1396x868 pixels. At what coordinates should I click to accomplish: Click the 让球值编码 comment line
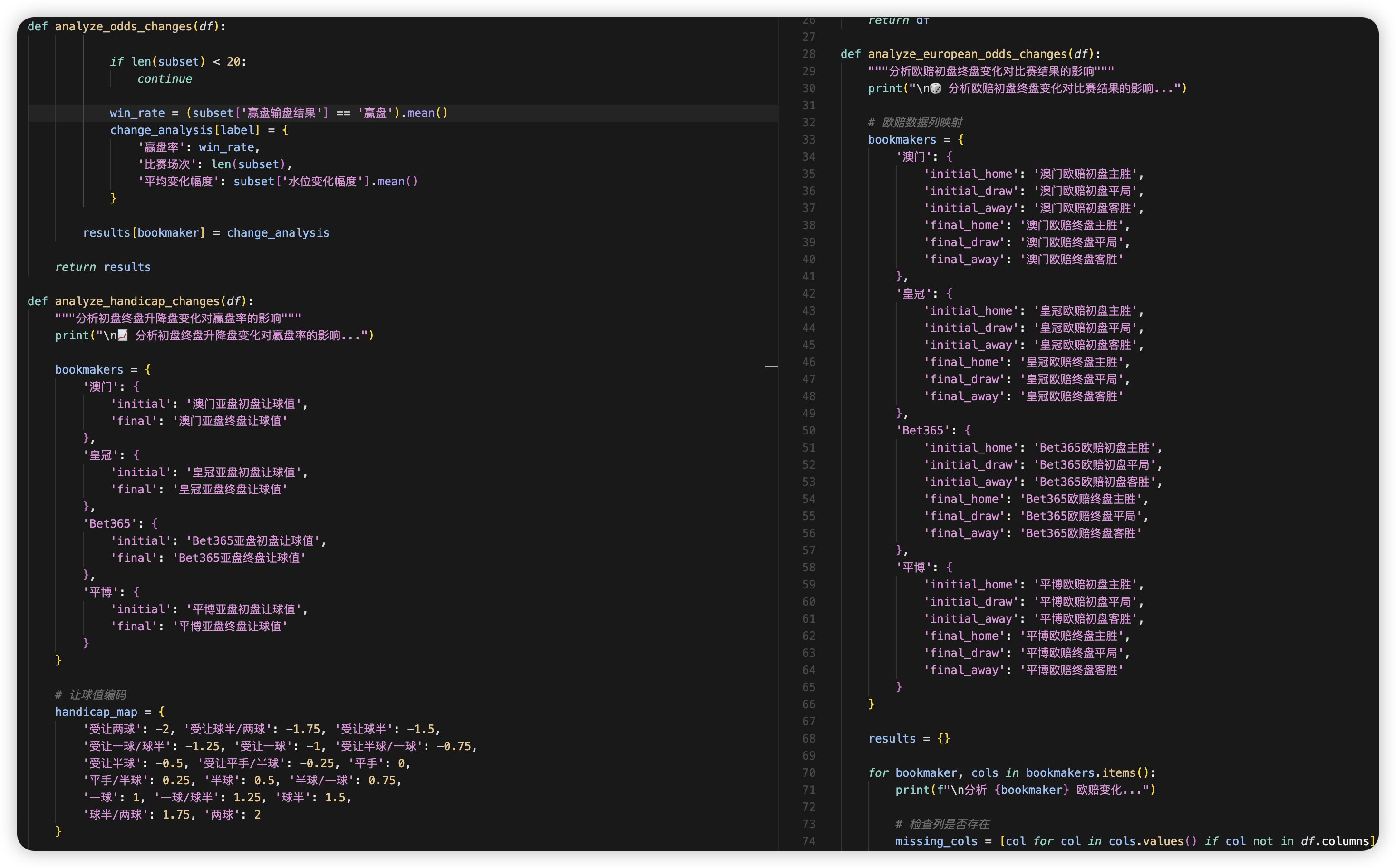[x=90, y=694]
